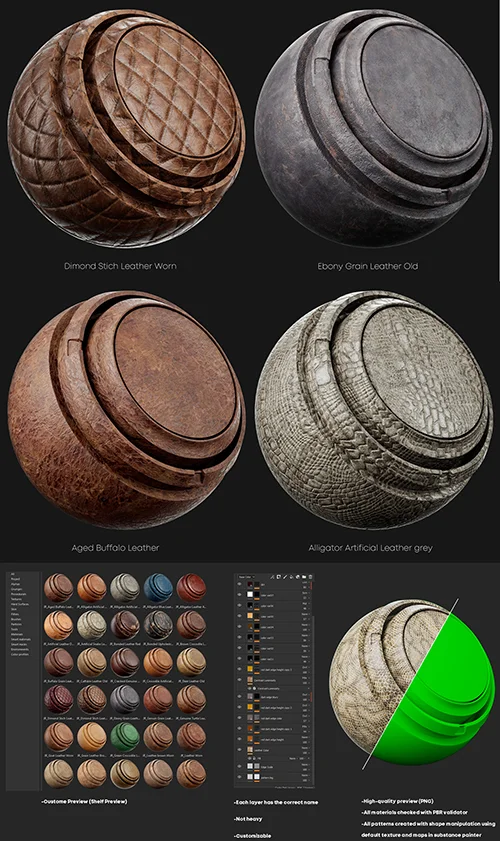Screen dimensions: 500x841
Task: Select the black Bonded Upholstery thumbnail
Action: pos(158,625)
